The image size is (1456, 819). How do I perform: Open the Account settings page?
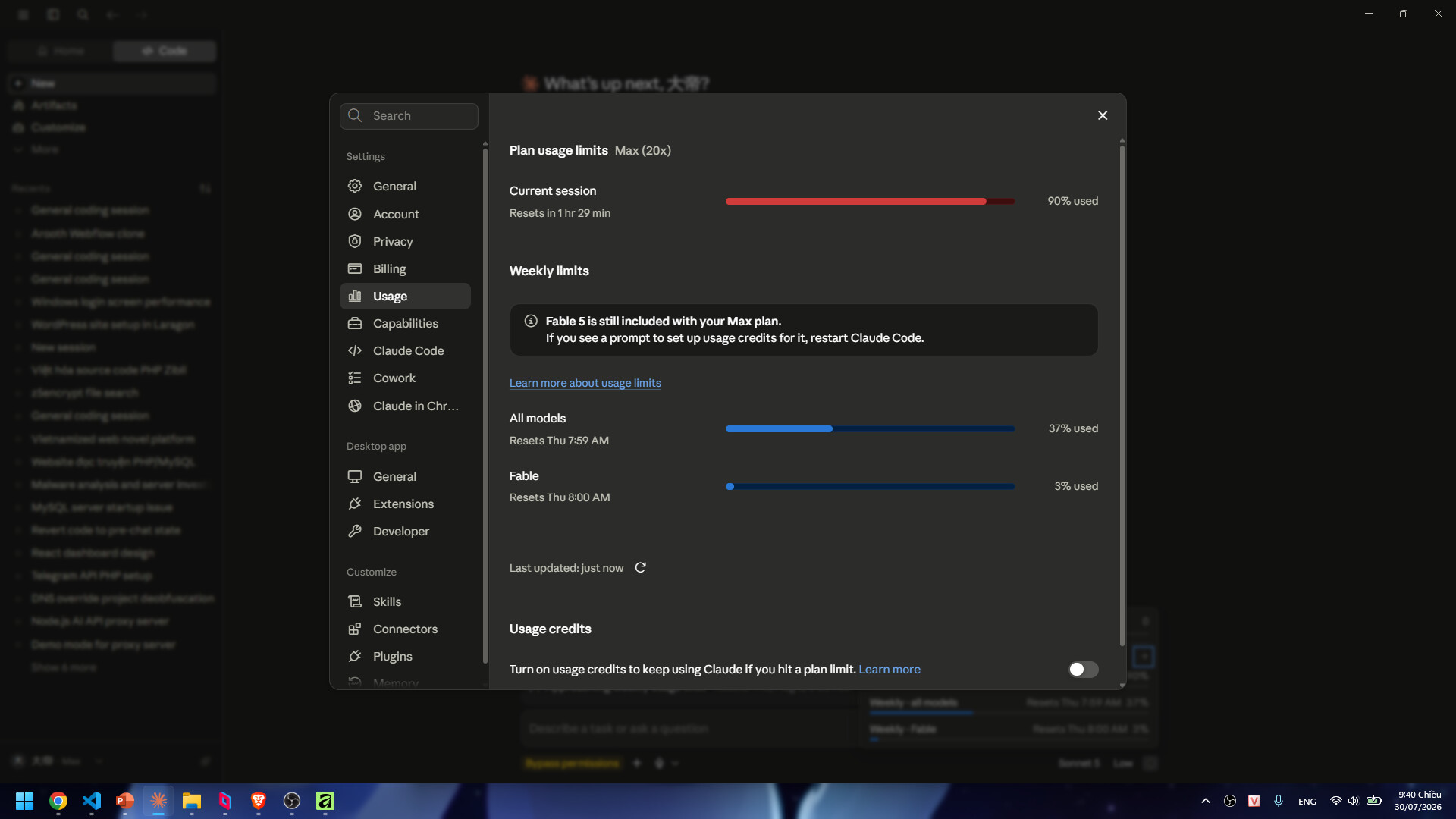pos(405,214)
